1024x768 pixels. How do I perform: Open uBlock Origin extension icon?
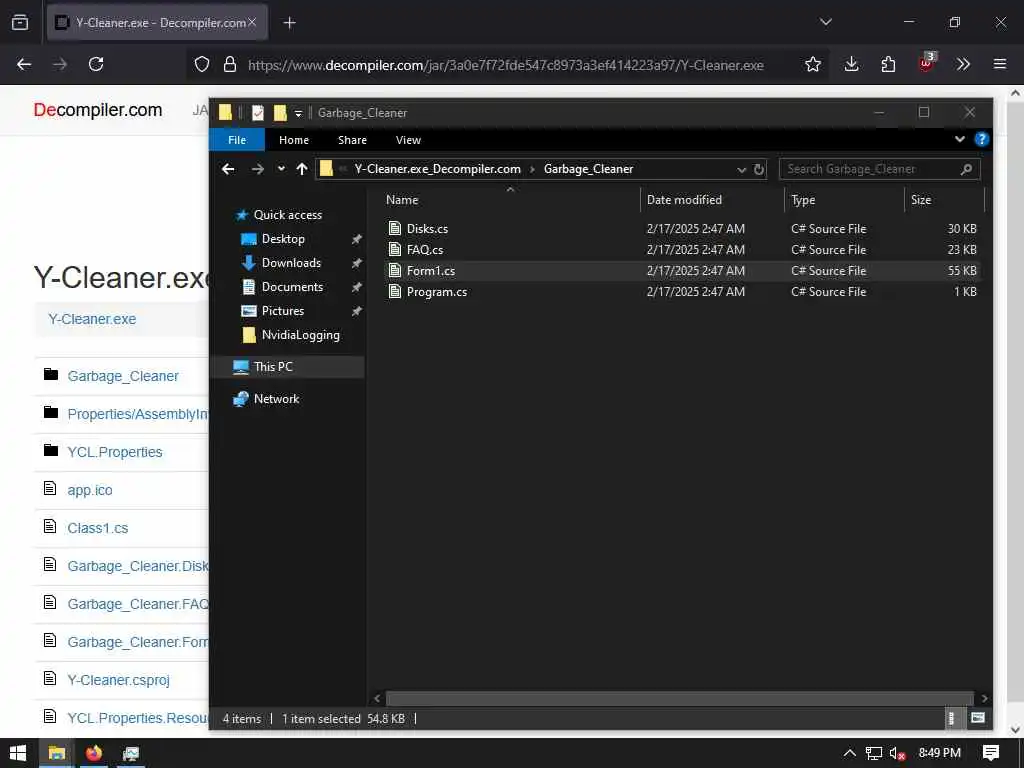click(926, 63)
